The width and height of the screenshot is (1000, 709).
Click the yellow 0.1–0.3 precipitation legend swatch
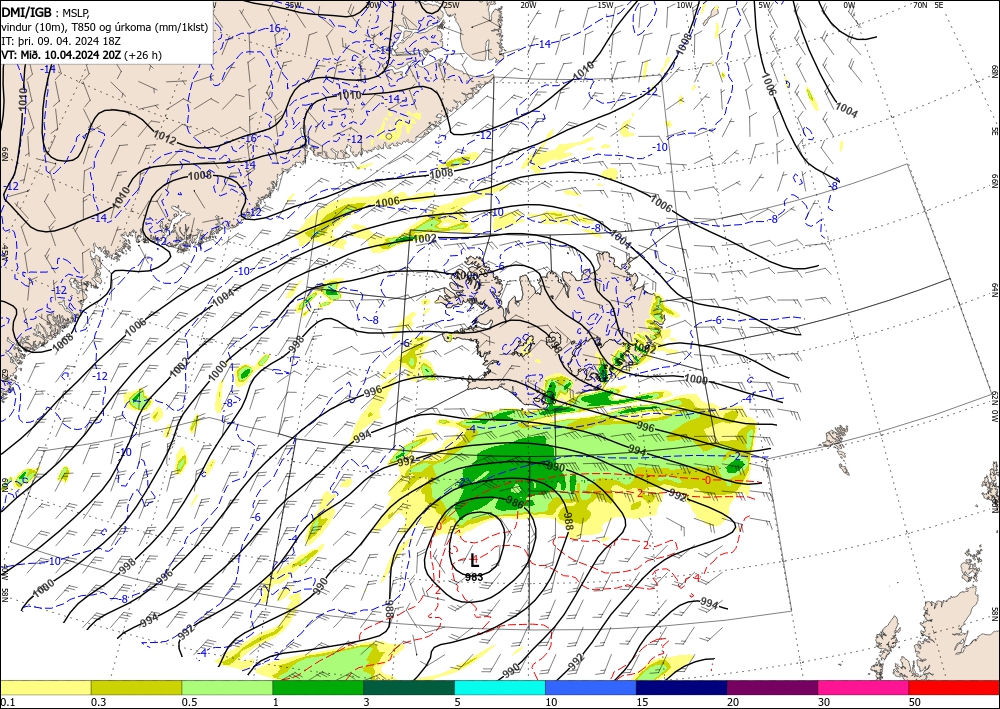(45, 687)
